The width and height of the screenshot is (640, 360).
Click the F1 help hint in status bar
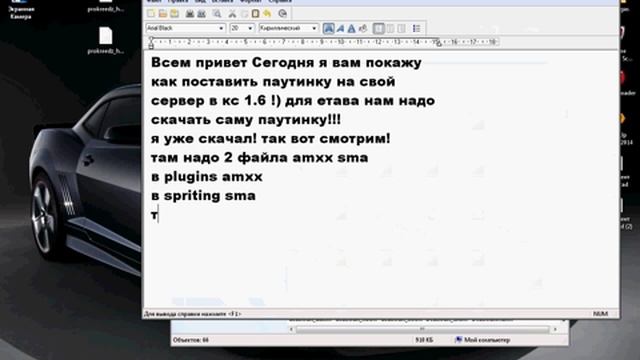pos(192,314)
